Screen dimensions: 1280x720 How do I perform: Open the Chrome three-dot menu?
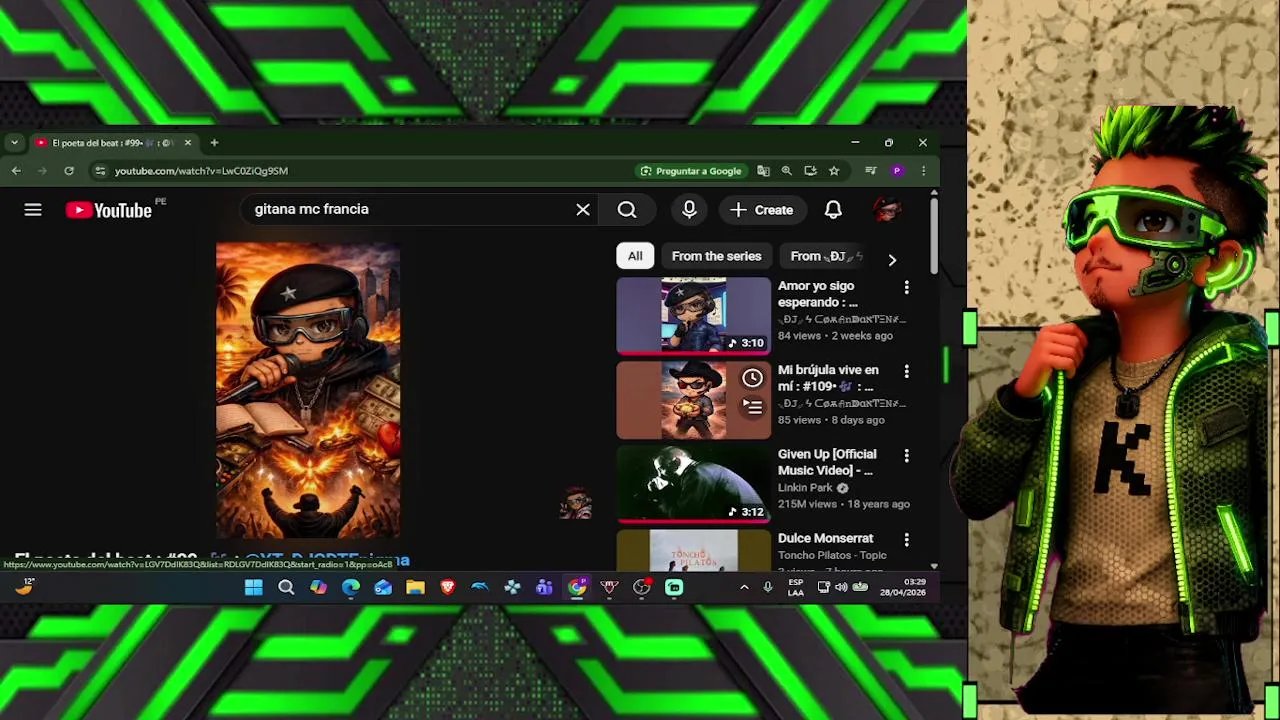coord(923,171)
